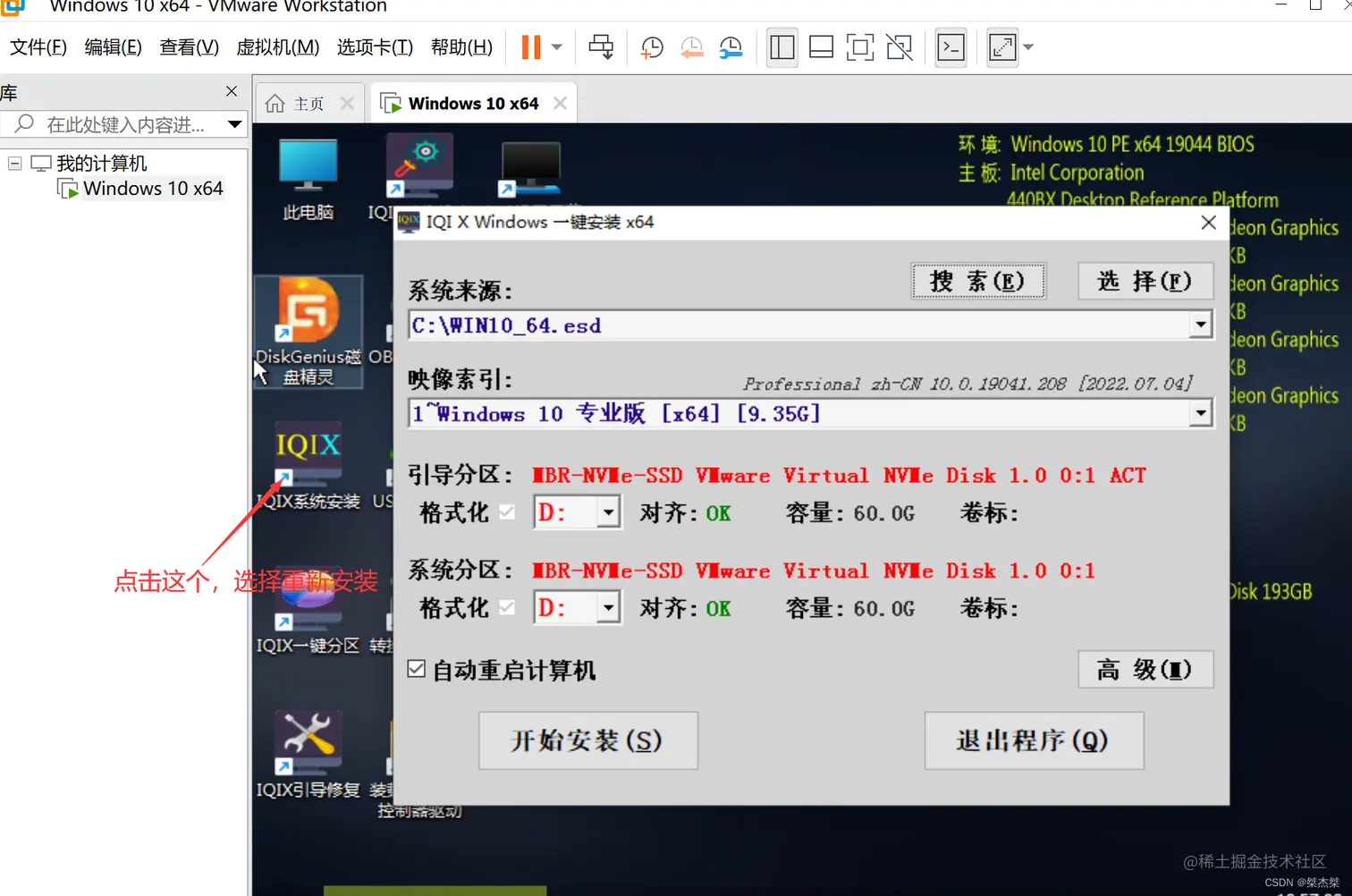
Task: Close the library panel
Action: (232, 91)
